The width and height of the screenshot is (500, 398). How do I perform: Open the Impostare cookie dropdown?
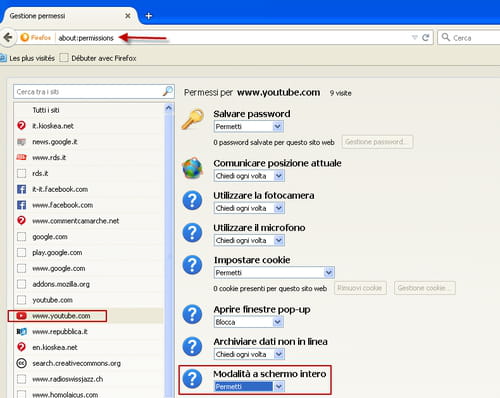point(274,273)
